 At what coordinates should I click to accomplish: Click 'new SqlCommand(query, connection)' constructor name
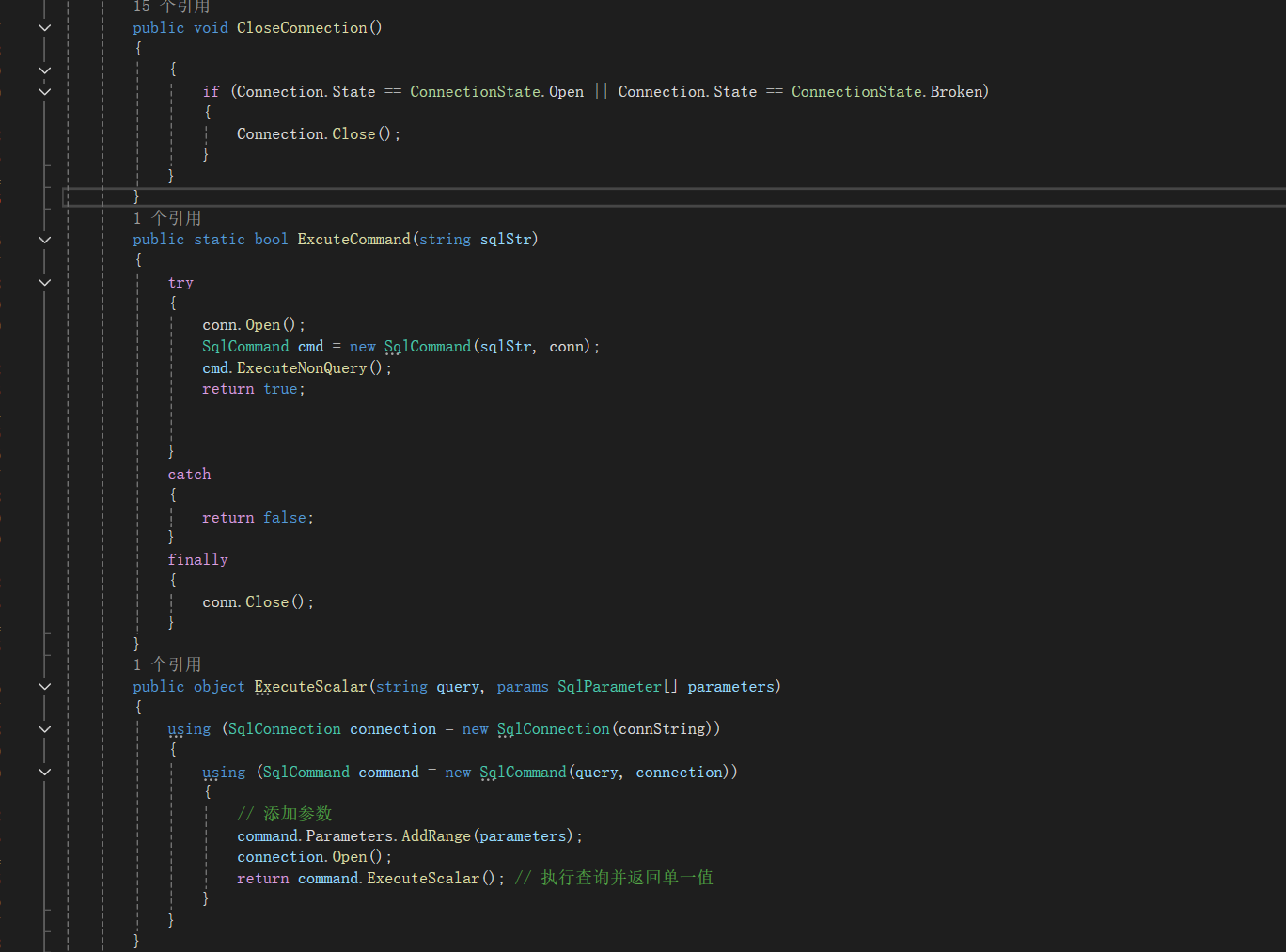524,773
